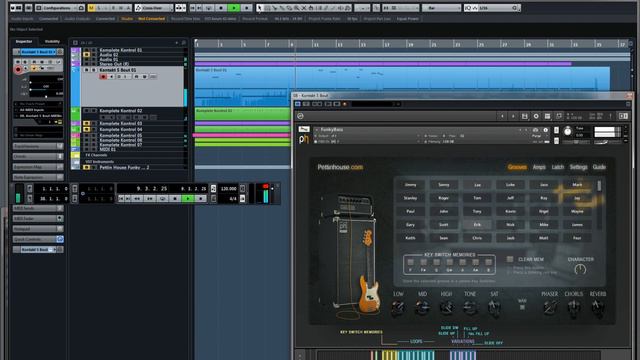Viewport: 640px width, 360px height.
Task: Click the FunkyBass info icon
Action: tap(546, 130)
